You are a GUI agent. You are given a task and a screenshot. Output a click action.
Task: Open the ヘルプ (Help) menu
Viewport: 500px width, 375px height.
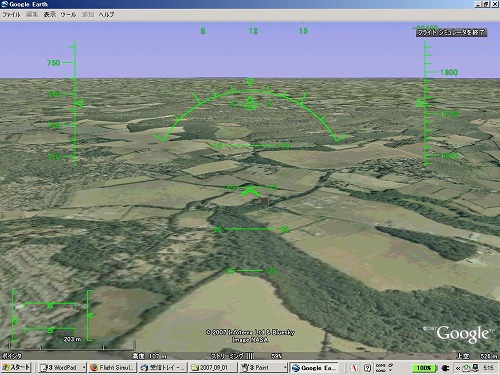pyautogui.click(x=107, y=15)
